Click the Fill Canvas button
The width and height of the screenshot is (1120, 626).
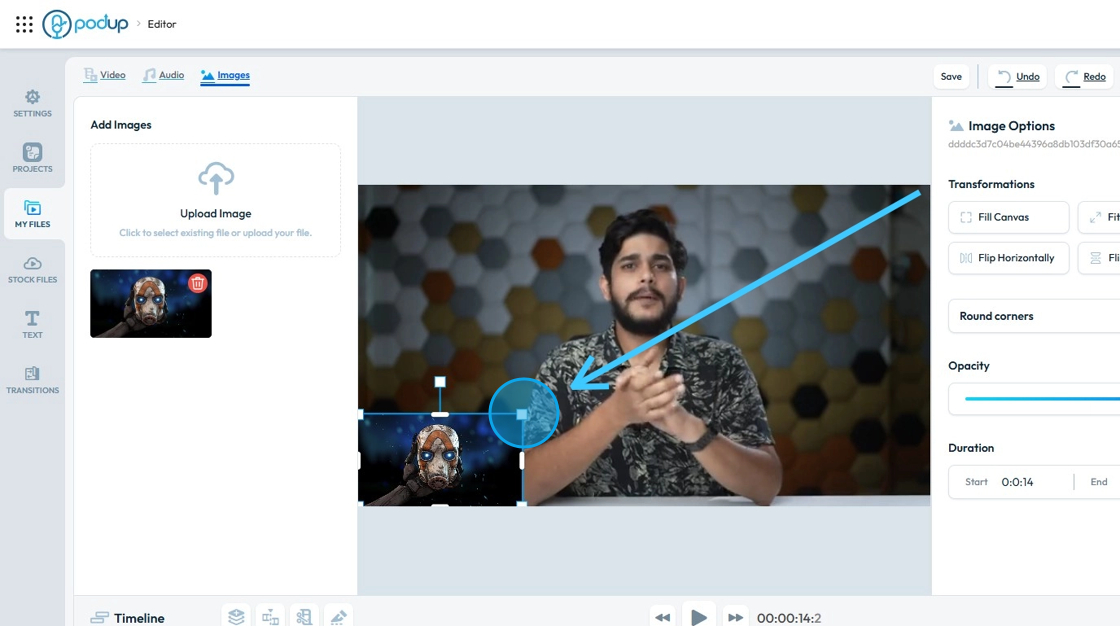[x=1009, y=217]
